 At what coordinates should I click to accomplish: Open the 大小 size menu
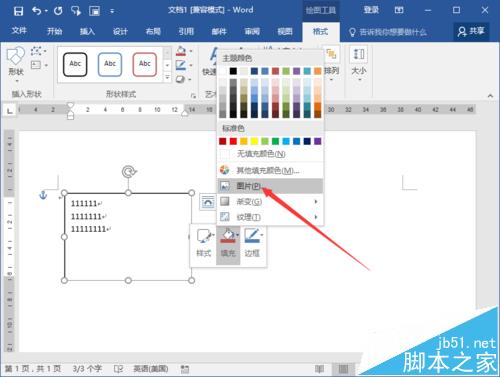359,64
